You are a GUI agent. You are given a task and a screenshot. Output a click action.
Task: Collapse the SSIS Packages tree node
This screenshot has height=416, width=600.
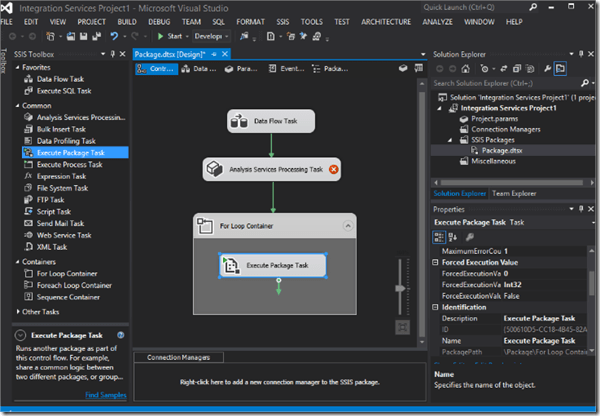tap(449, 139)
